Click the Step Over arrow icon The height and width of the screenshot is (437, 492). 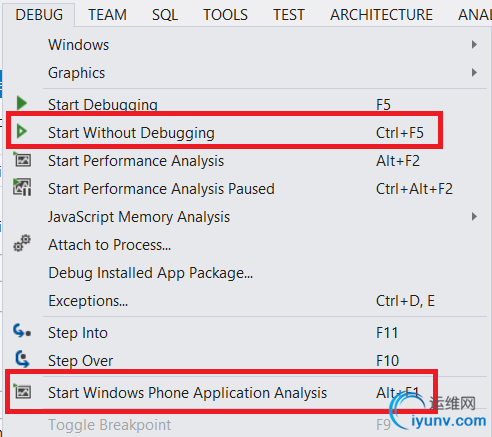point(22,359)
